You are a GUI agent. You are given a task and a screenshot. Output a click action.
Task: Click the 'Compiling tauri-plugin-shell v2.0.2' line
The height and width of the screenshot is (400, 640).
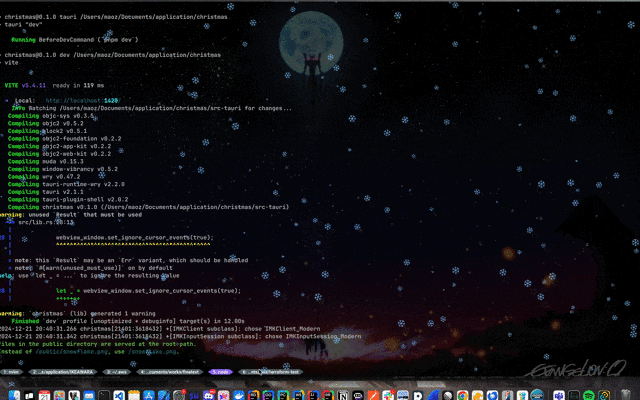68,200
